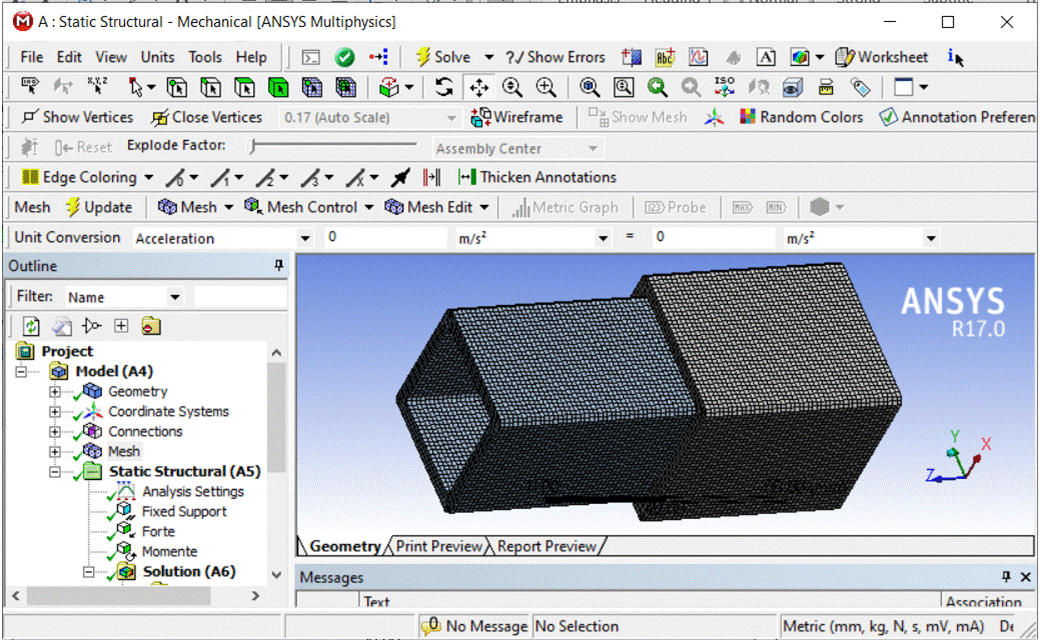
Task: Select the Edge selection filter
Action: tap(211, 87)
